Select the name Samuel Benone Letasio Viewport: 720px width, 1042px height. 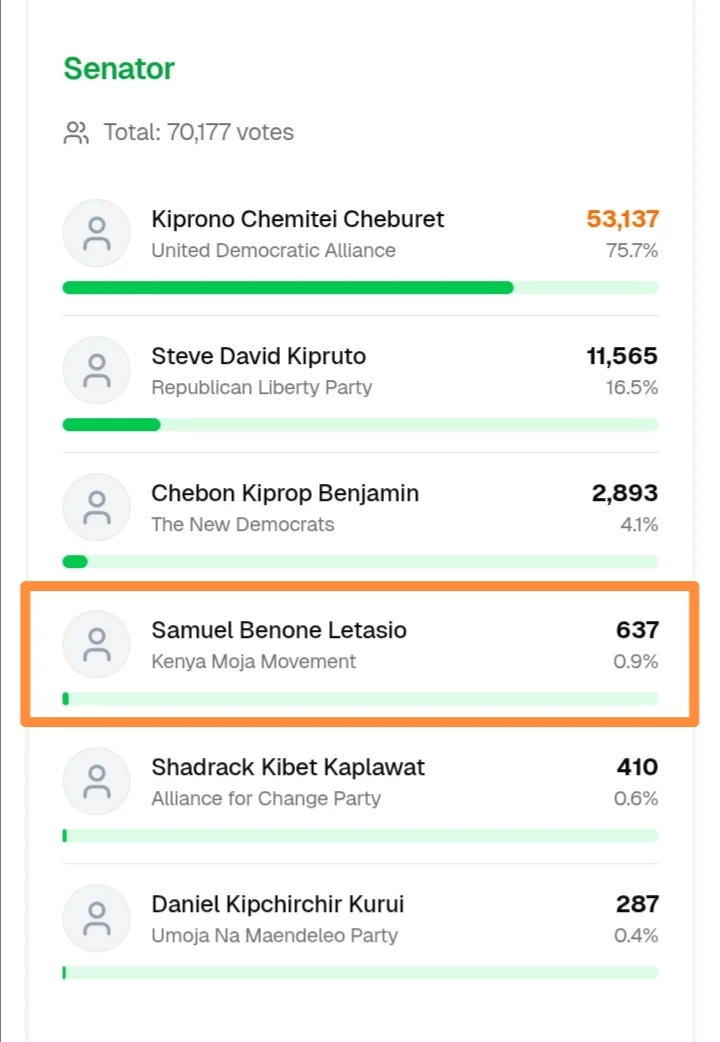click(x=279, y=630)
